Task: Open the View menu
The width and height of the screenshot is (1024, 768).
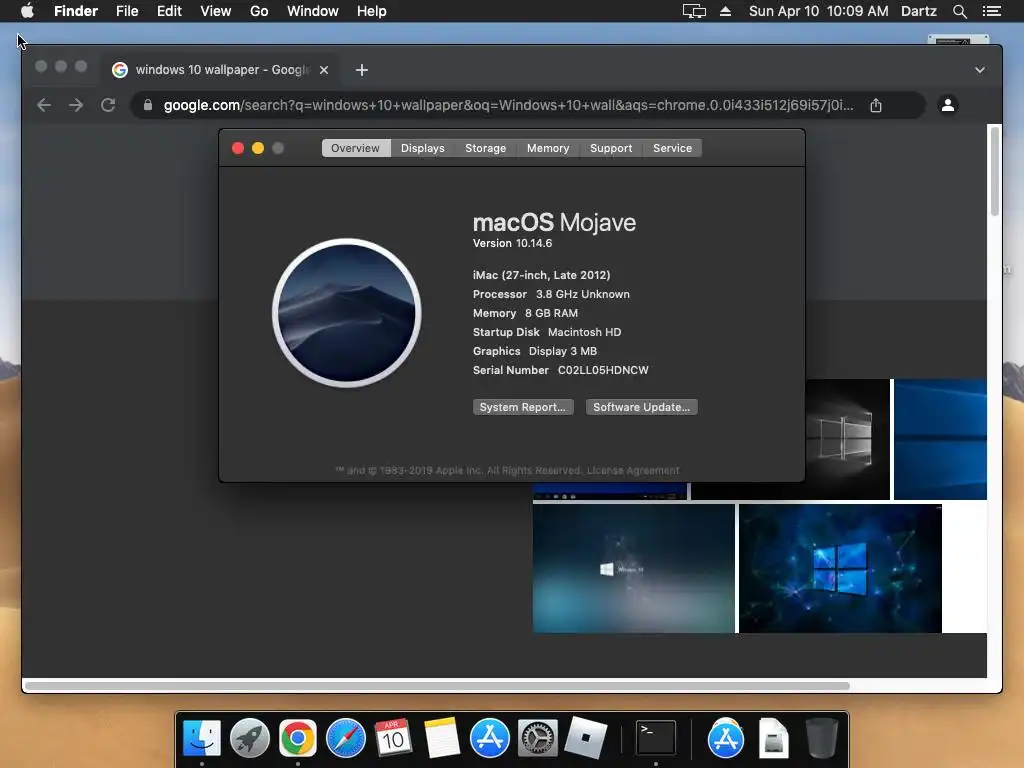Action: click(216, 11)
